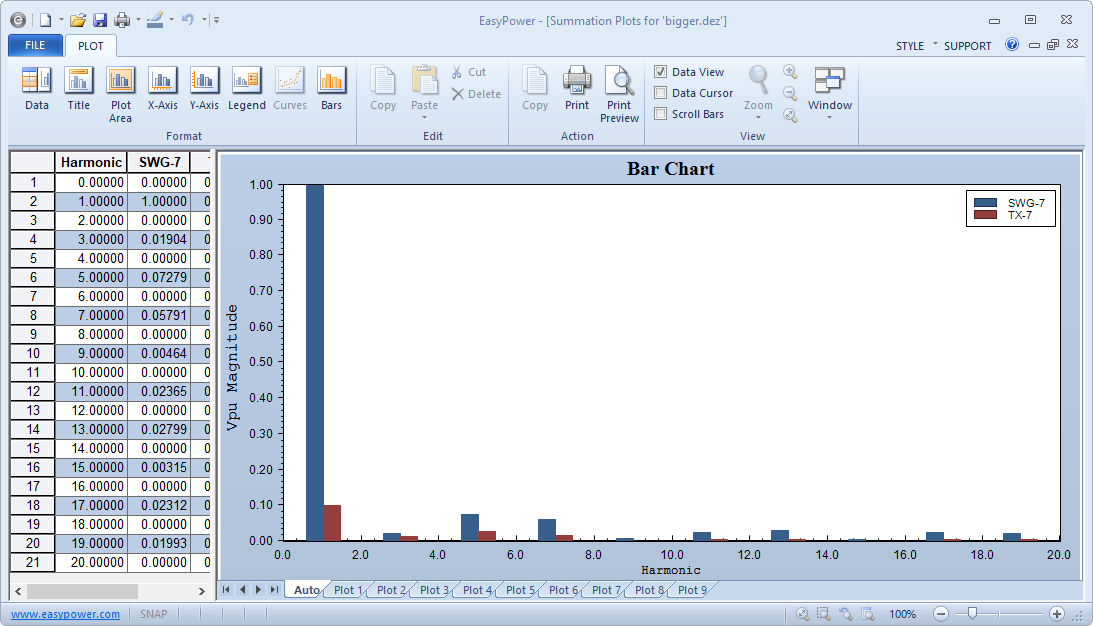Viewport: 1093px width, 626px height.
Task: Click the zoom slider handle in status bar
Action: 972,614
